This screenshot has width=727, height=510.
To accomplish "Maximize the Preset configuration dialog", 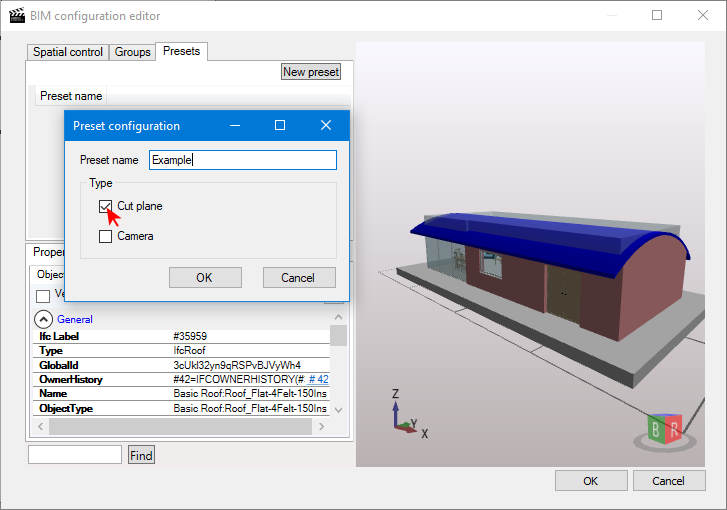I will coord(280,126).
